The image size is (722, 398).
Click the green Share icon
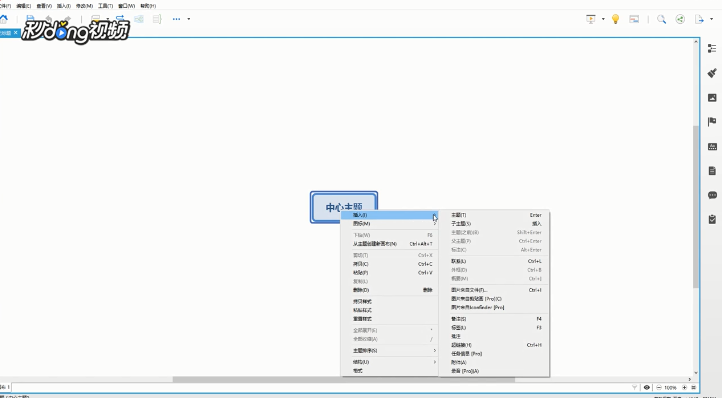click(680, 19)
